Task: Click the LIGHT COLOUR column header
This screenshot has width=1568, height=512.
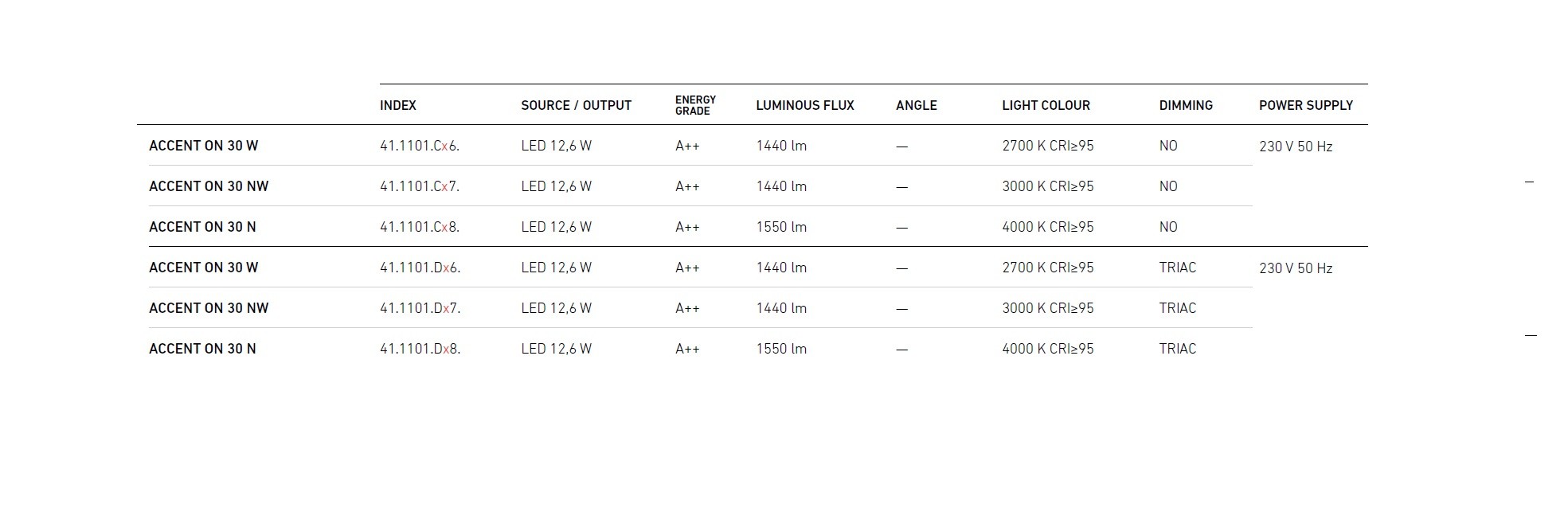Action: coord(1046,105)
